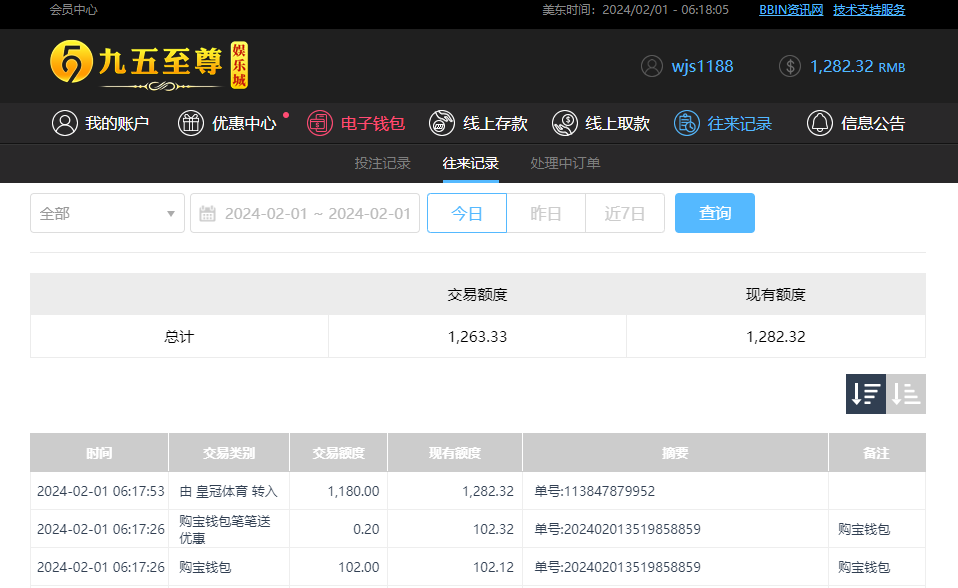This screenshot has height=588, width=958.
Task: Click the 1,282.32 RMB balance
Action: pyautogui.click(x=858, y=66)
